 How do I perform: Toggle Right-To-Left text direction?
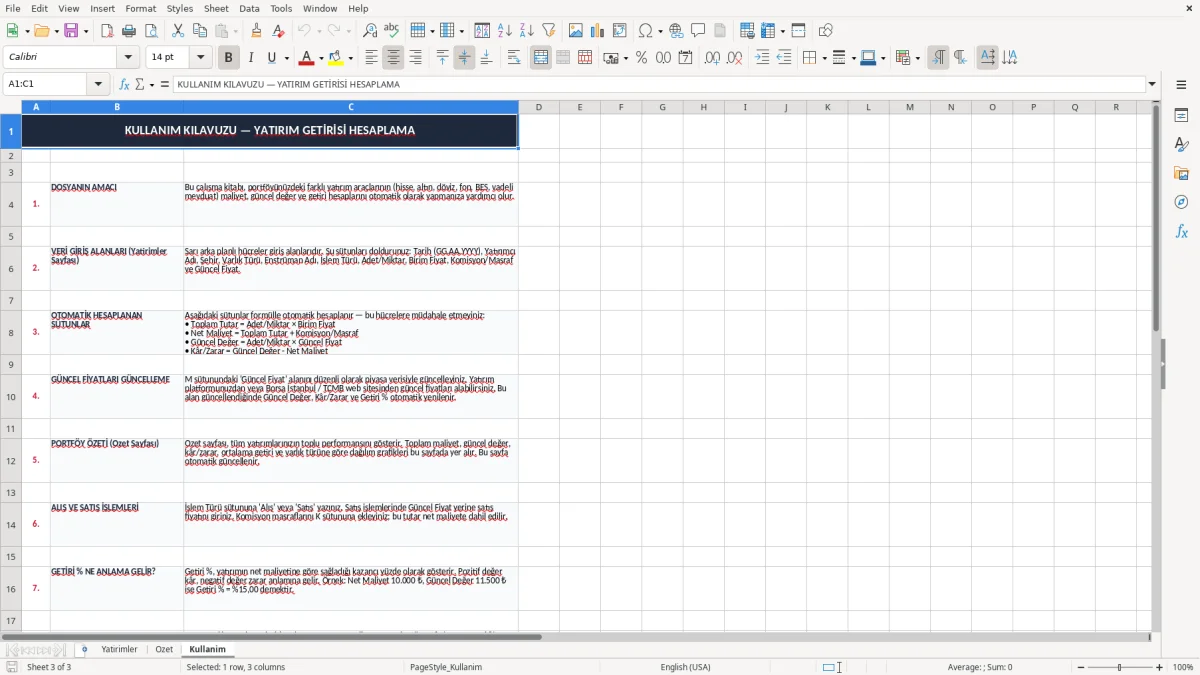(x=960, y=58)
